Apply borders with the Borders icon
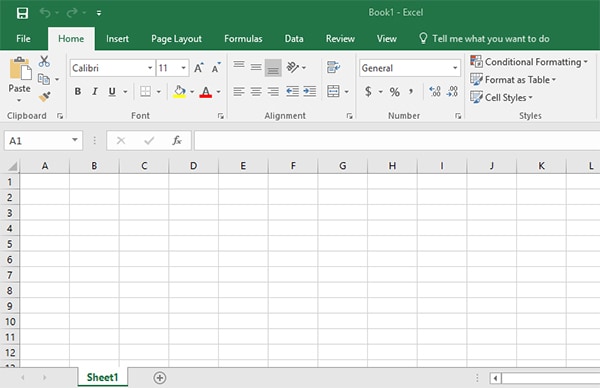The image size is (600, 388). pyautogui.click(x=145, y=91)
